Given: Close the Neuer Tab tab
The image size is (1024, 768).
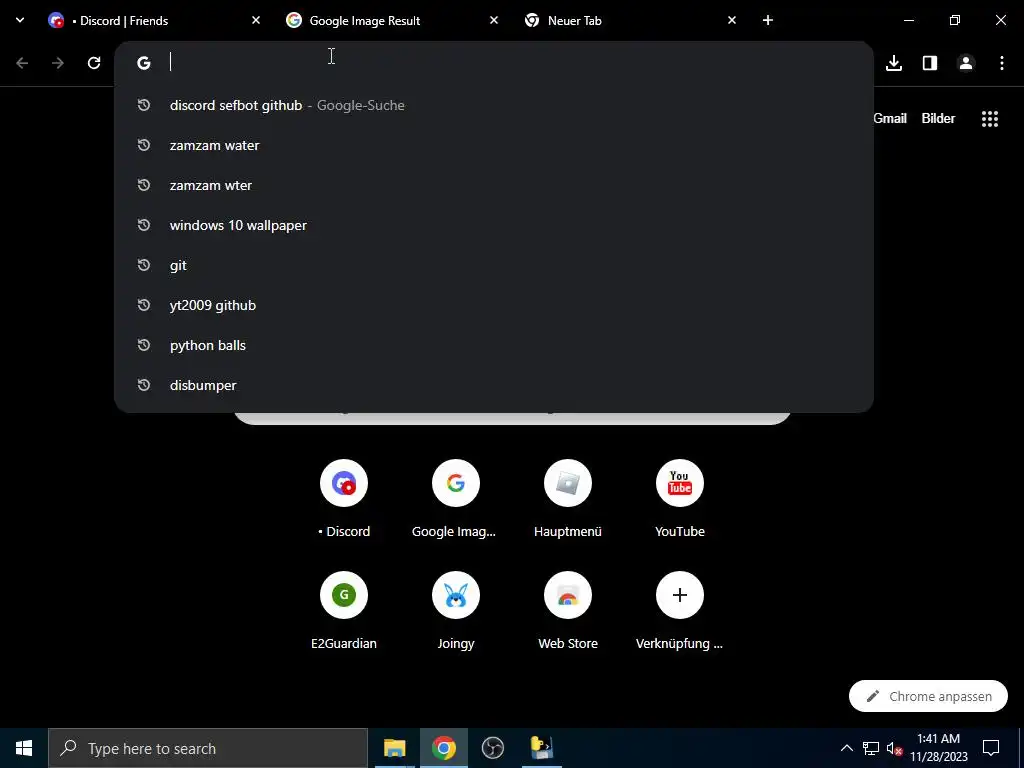Looking at the screenshot, I should [x=731, y=20].
